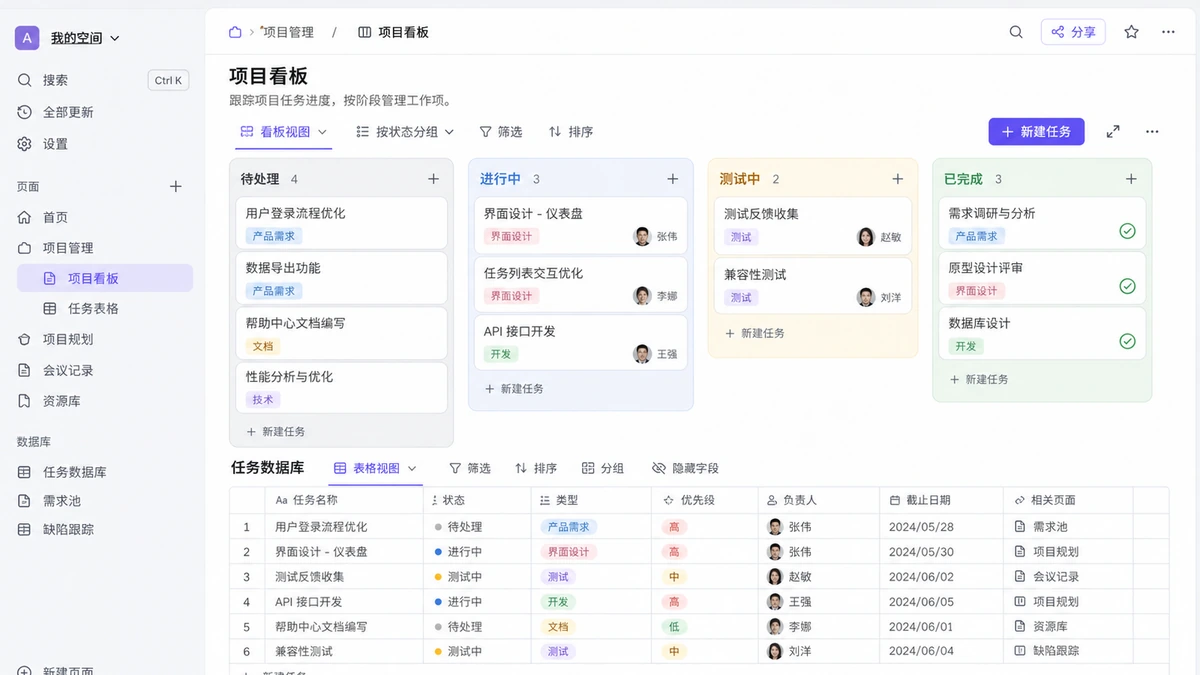Click the 产品需求 tag on 数据导出功能 card
Screen dimensions: 1200x675
click(x=274, y=291)
